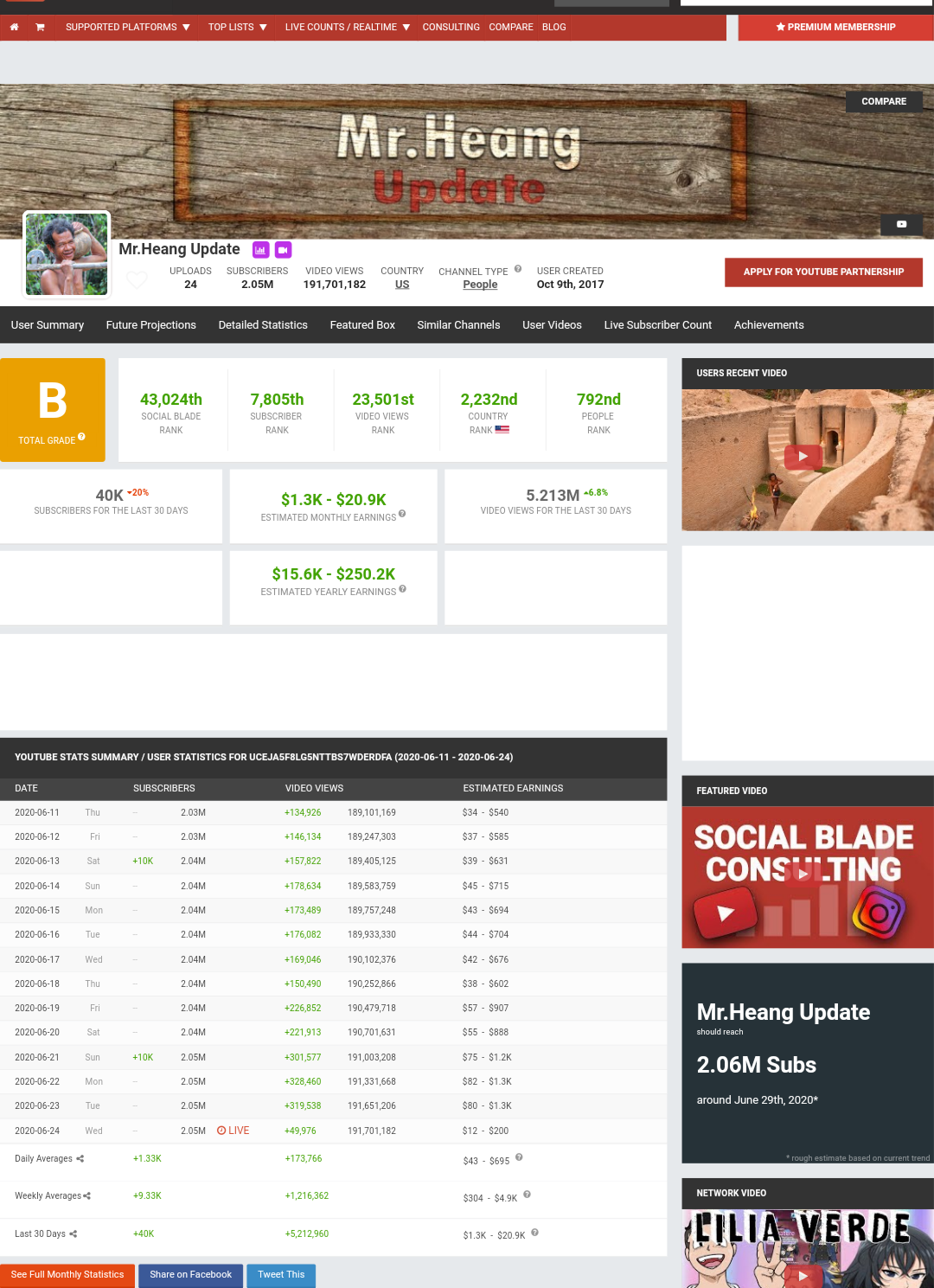Open help for last 30 days earnings
Screen dimensions: 934x1288
pyautogui.click(x=534, y=1233)
